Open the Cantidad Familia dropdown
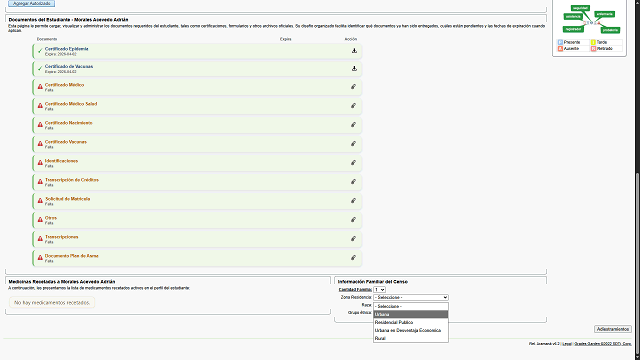The image size is (640, 360). tap(379, 289)
